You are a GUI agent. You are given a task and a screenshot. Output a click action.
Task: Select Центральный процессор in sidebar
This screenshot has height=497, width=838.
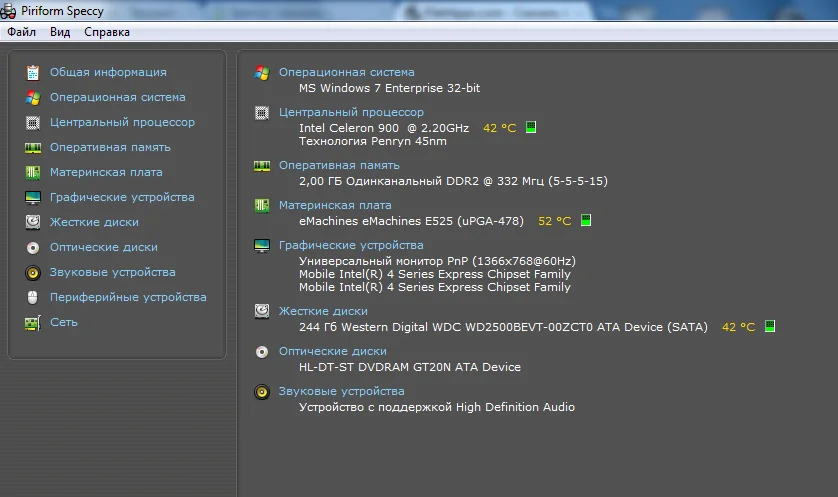(122, 122)
